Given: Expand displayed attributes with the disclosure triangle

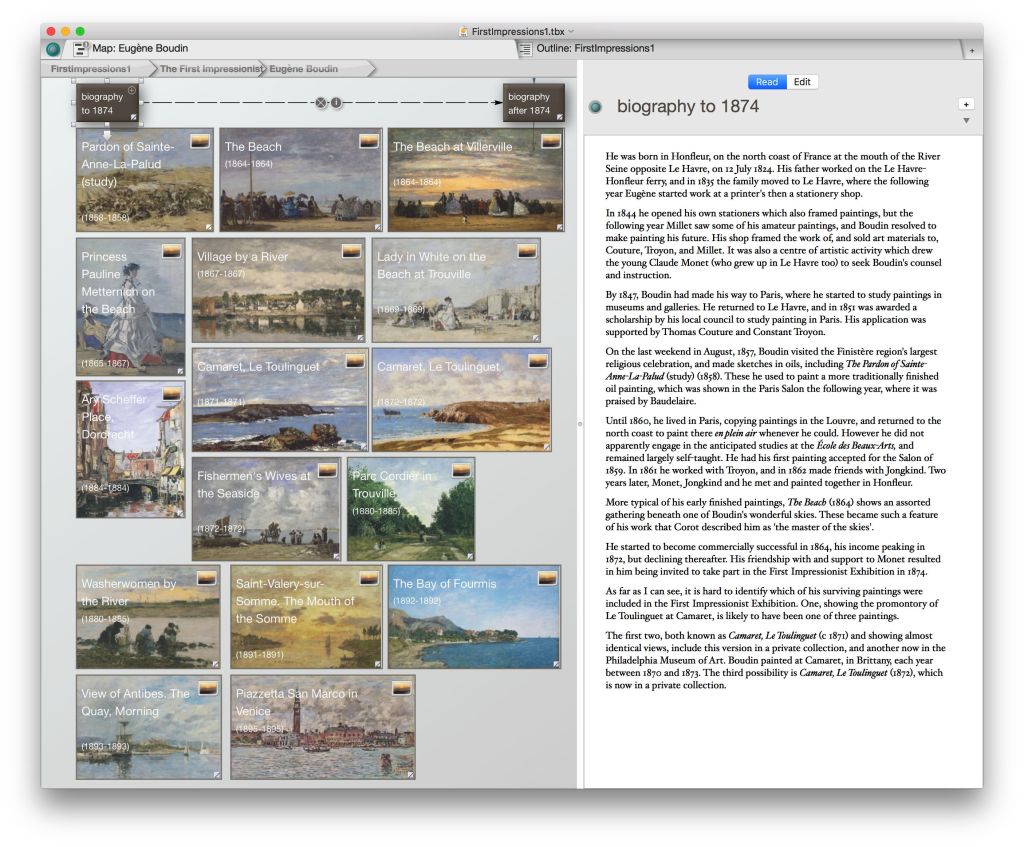Looking at the screenshot, I should pos(966,121).
